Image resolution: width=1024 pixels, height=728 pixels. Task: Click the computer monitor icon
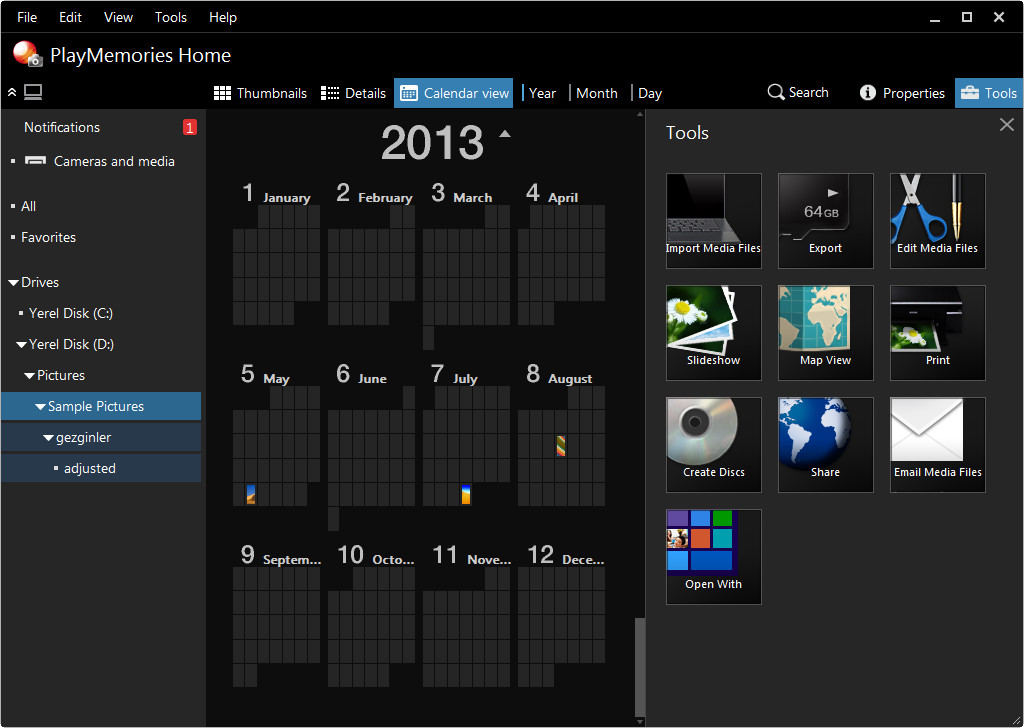click(33, 92)
